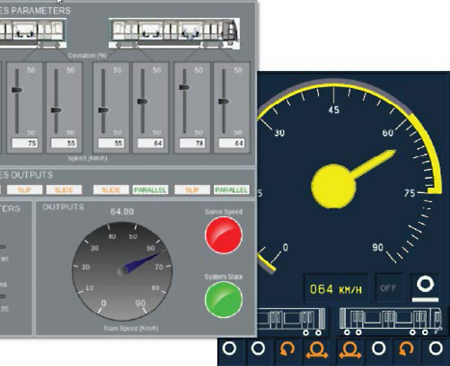Click the first orange SLIP output label
The height and width of the screenshot is (366, 450).
[25, 190]
